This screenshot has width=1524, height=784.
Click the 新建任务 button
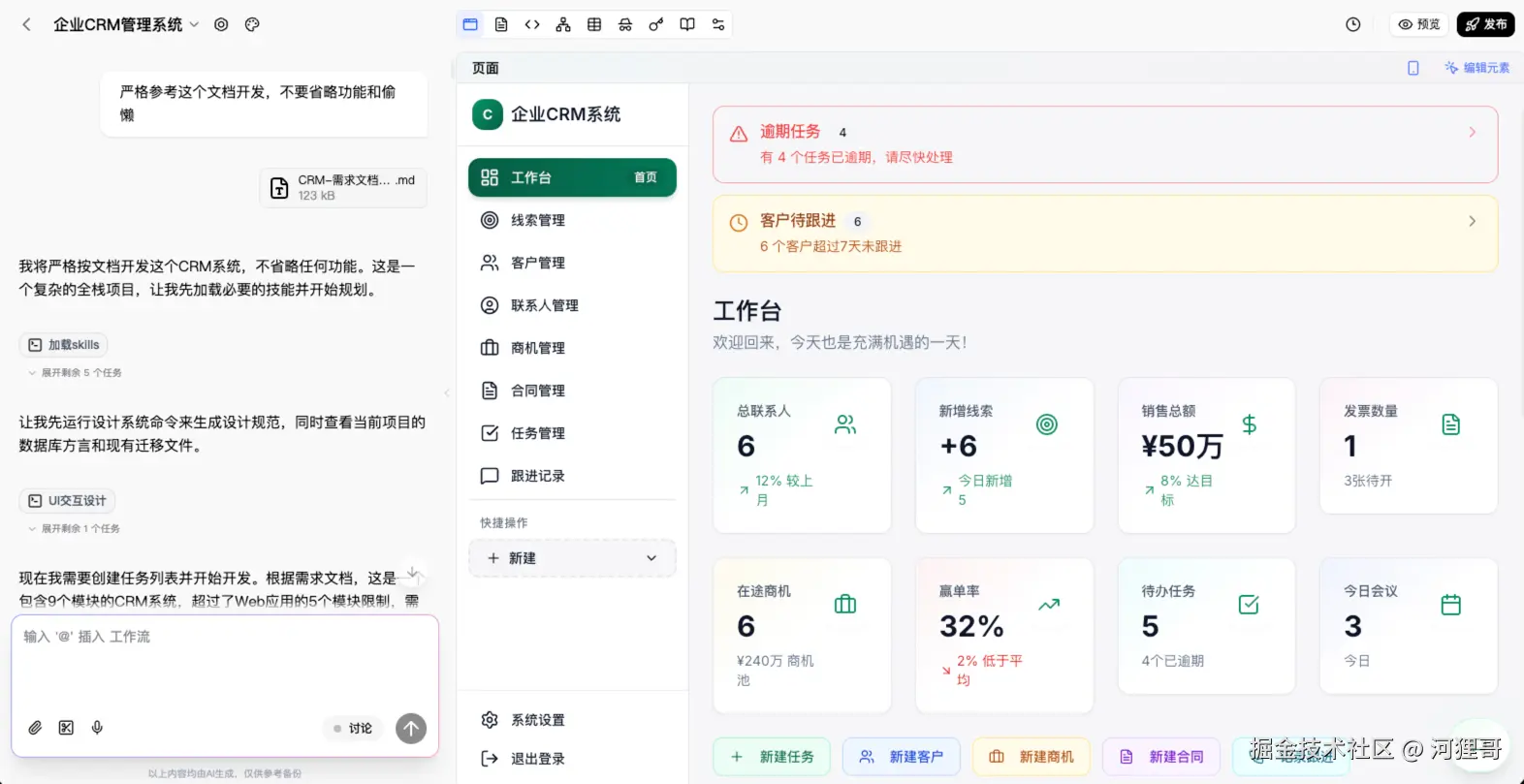(x=772, y=757)
